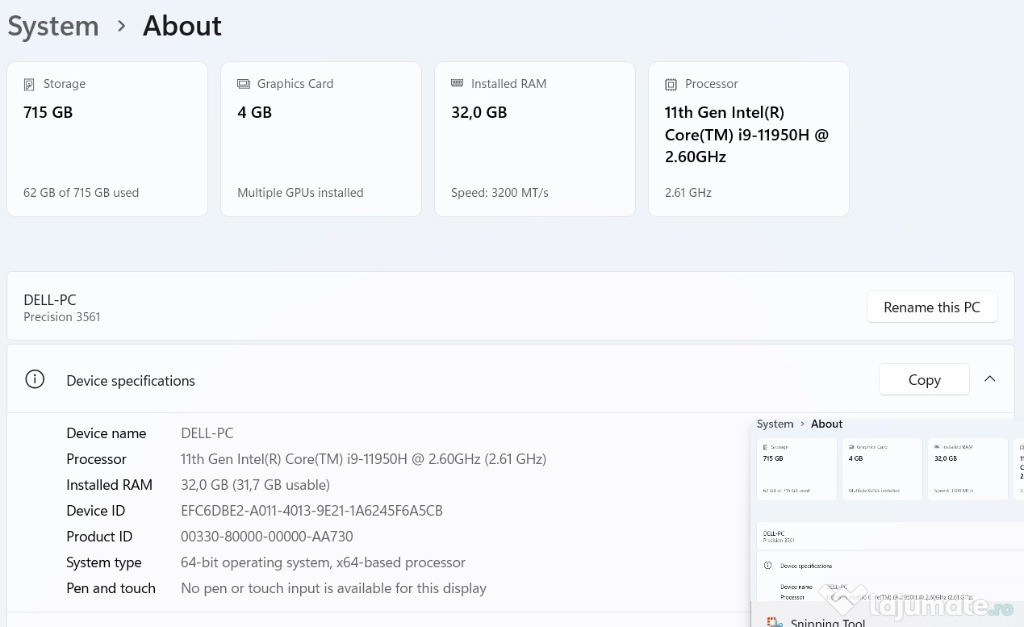The height and width of the screenshot is (627, 1024).
Task: Select the 'No pen or touch input' value
Action: point(334,588)
